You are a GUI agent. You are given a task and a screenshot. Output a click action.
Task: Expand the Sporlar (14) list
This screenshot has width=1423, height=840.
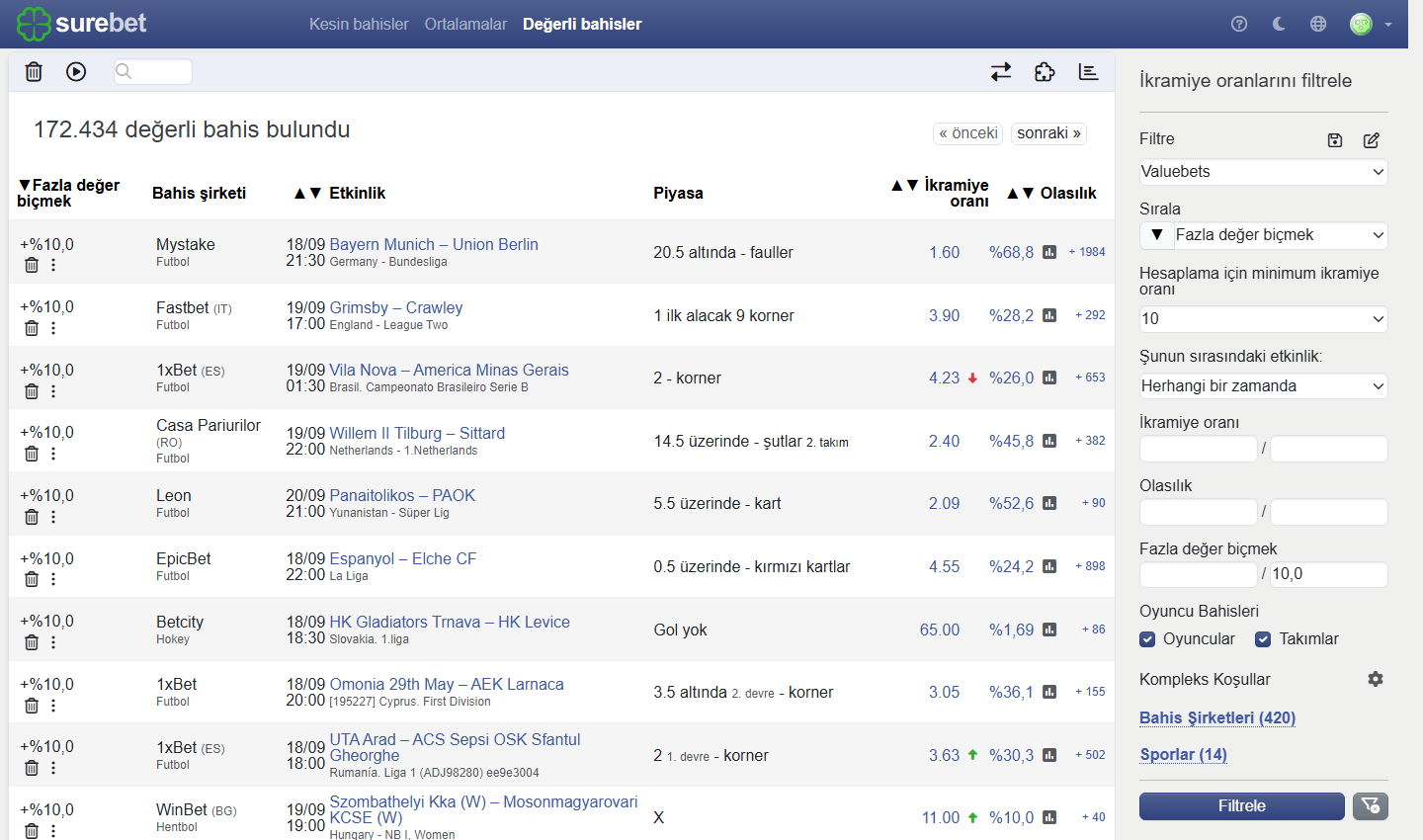point(1184,755)
